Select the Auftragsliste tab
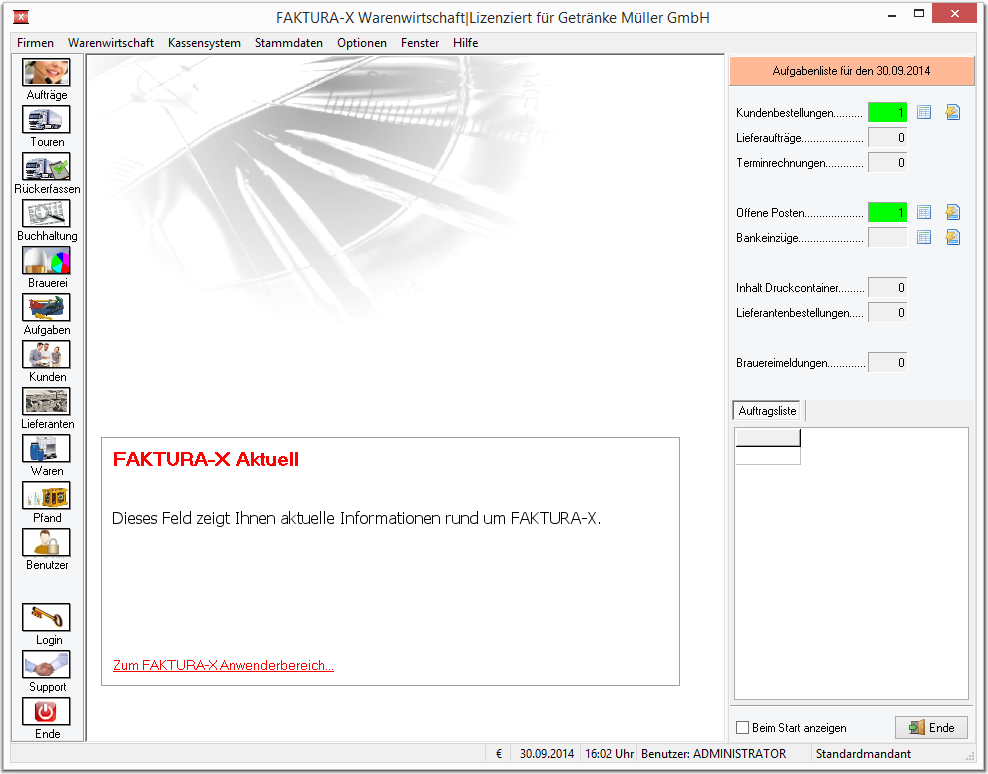 pyautogui.click(x=767, y=410)
